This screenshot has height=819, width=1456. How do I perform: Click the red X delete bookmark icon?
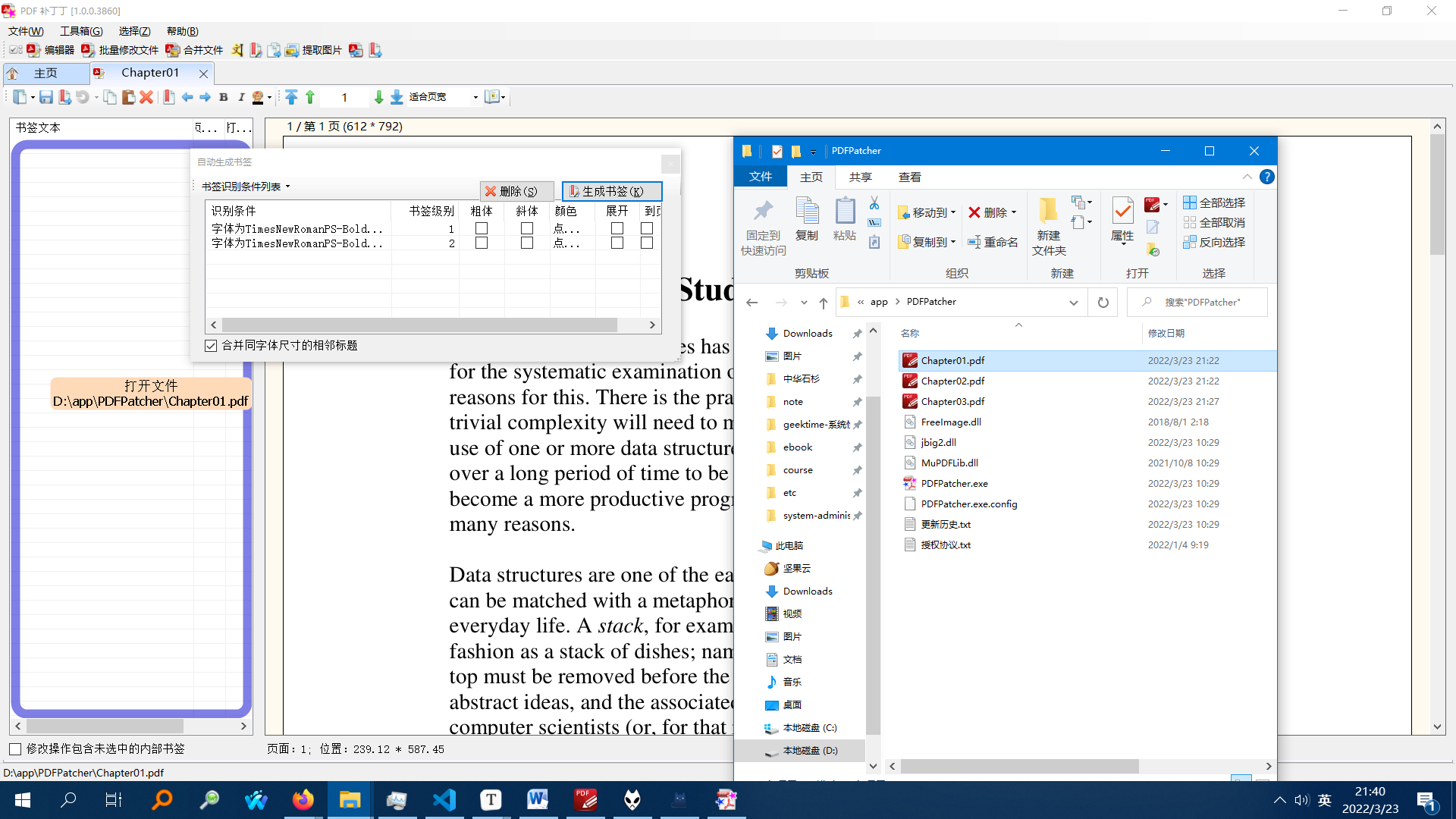click(x=146, y=97)
